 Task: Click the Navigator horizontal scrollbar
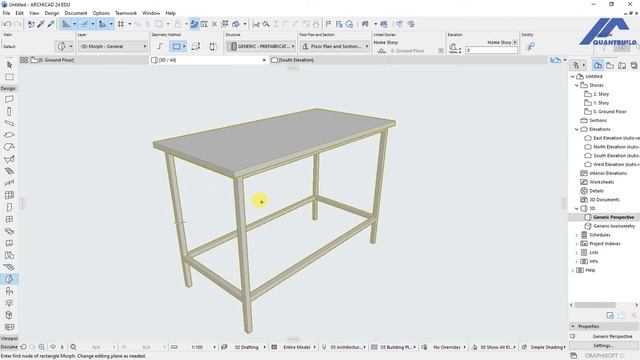[x=595, y=305]
